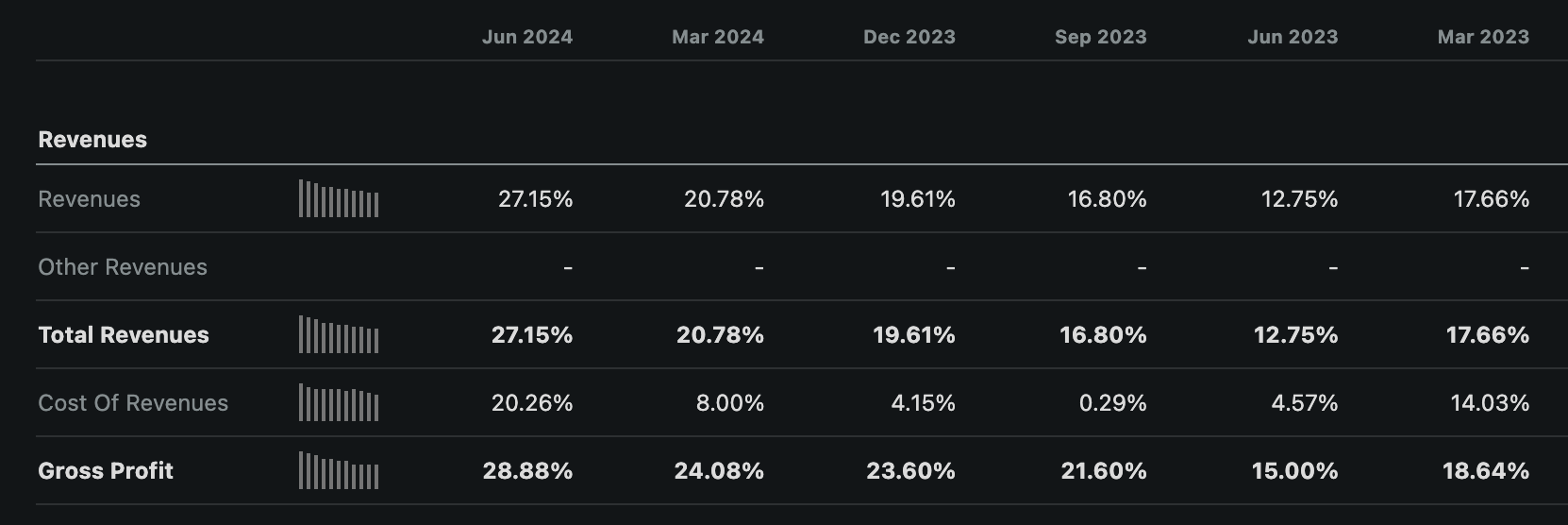Select the Mar 2024 column header
Image resolution: width=1568 pixels, height=525 pixels.
pos(717,37)
